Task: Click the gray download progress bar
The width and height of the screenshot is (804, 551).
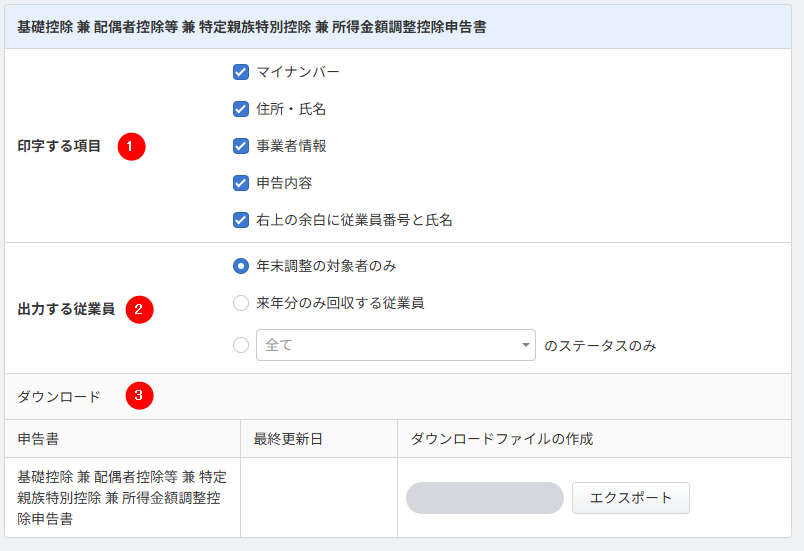Action: tap(485, 498)
